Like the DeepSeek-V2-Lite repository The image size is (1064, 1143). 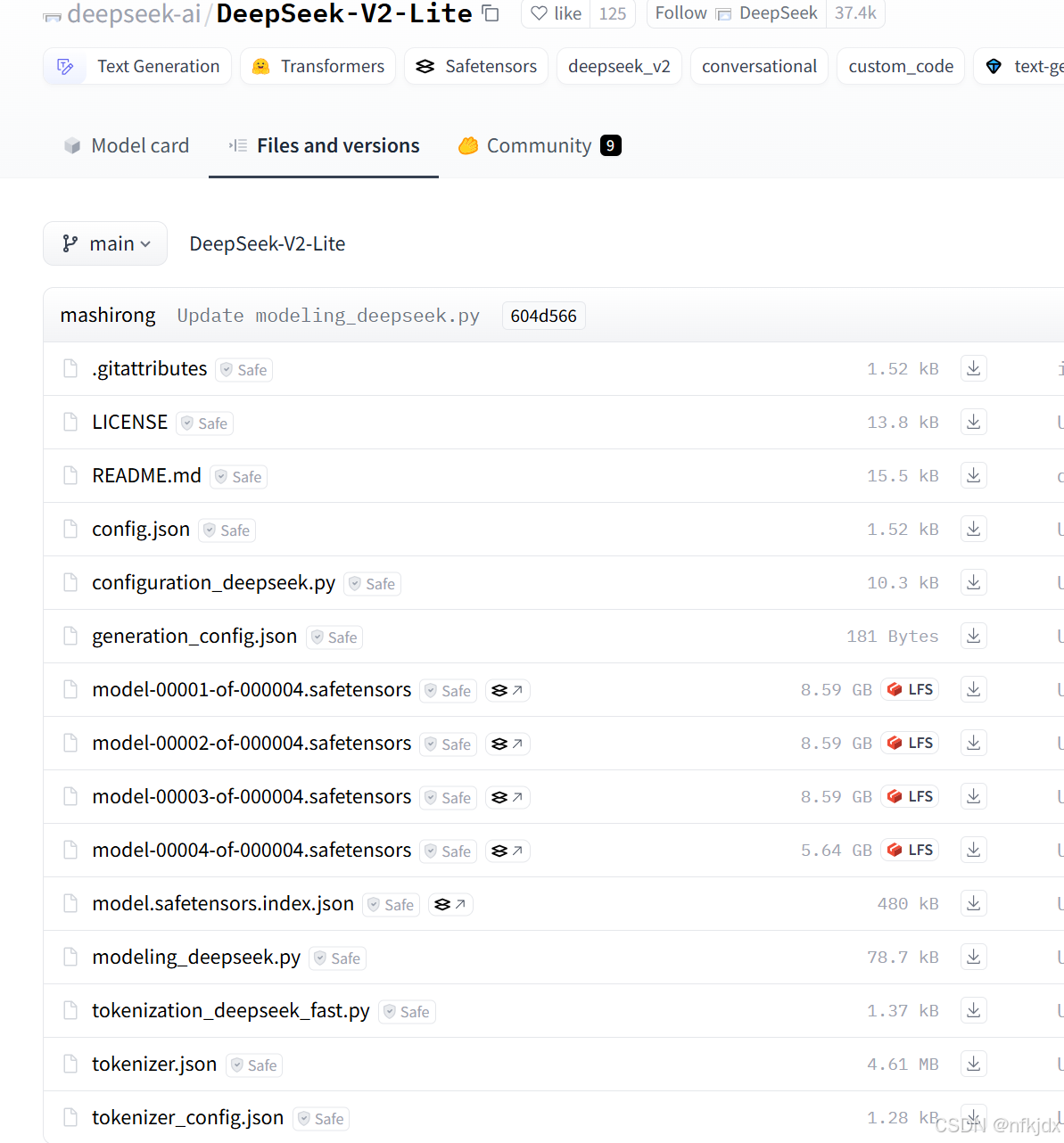556,13
